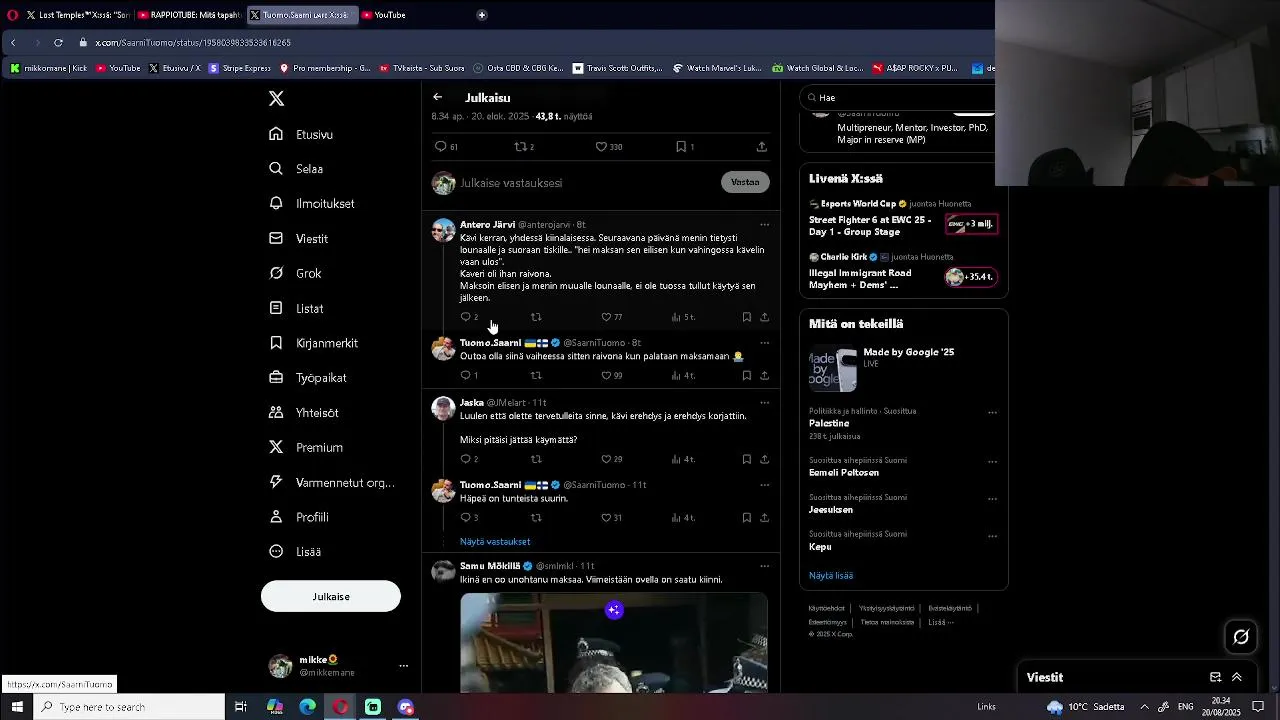
Task: Click reply icon with 61 replies
Action: coord(446,147)
